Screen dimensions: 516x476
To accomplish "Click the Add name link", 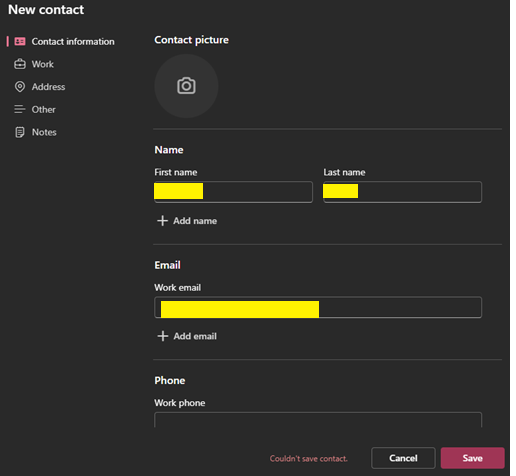I will pyautogui.click(x=187, y=221).
